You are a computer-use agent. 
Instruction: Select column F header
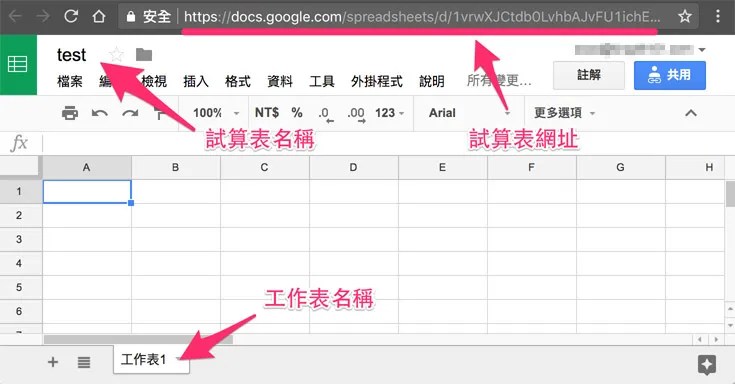[x=531, y=167]
